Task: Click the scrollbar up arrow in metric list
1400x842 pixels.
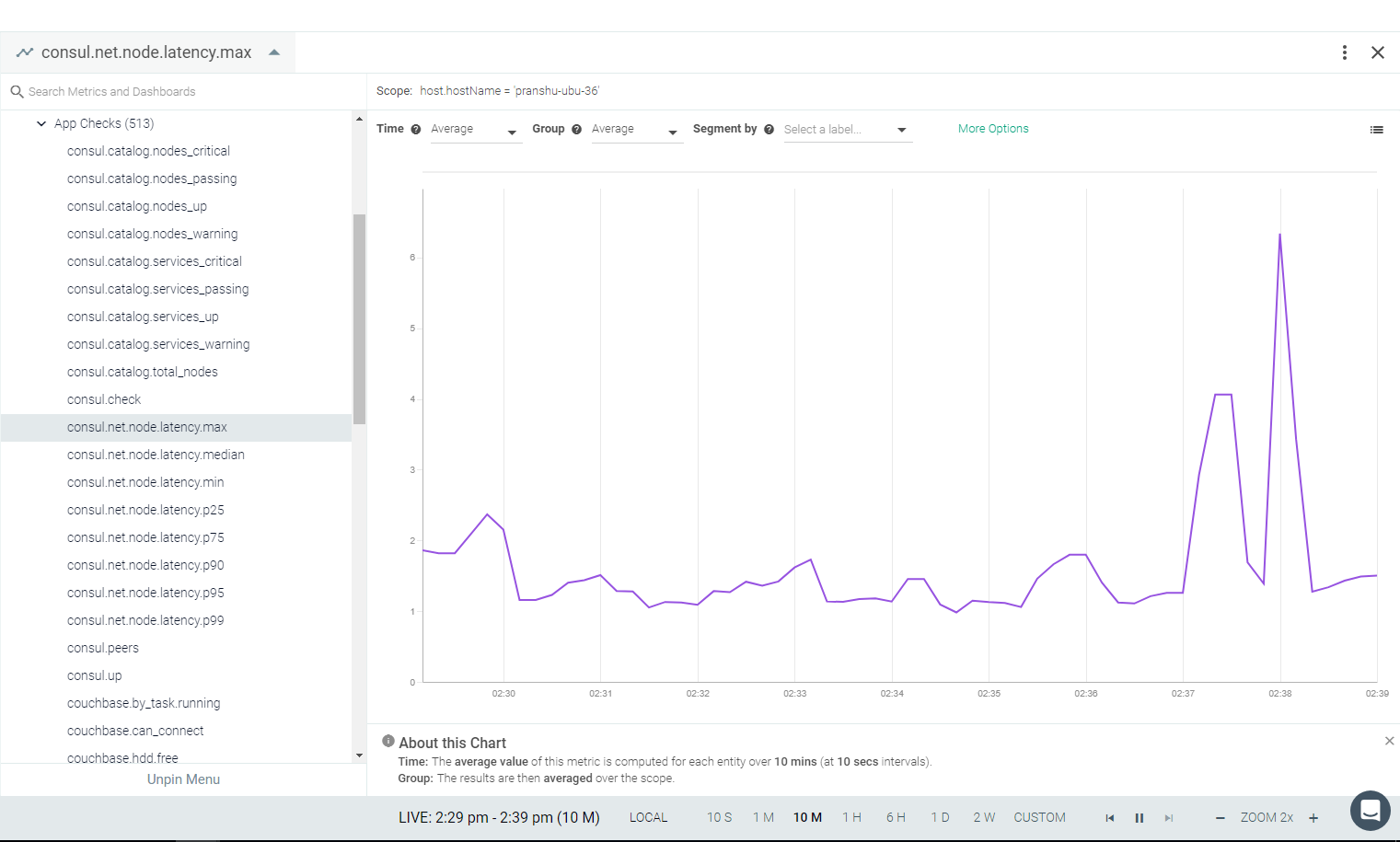Action: coord(359,119)
